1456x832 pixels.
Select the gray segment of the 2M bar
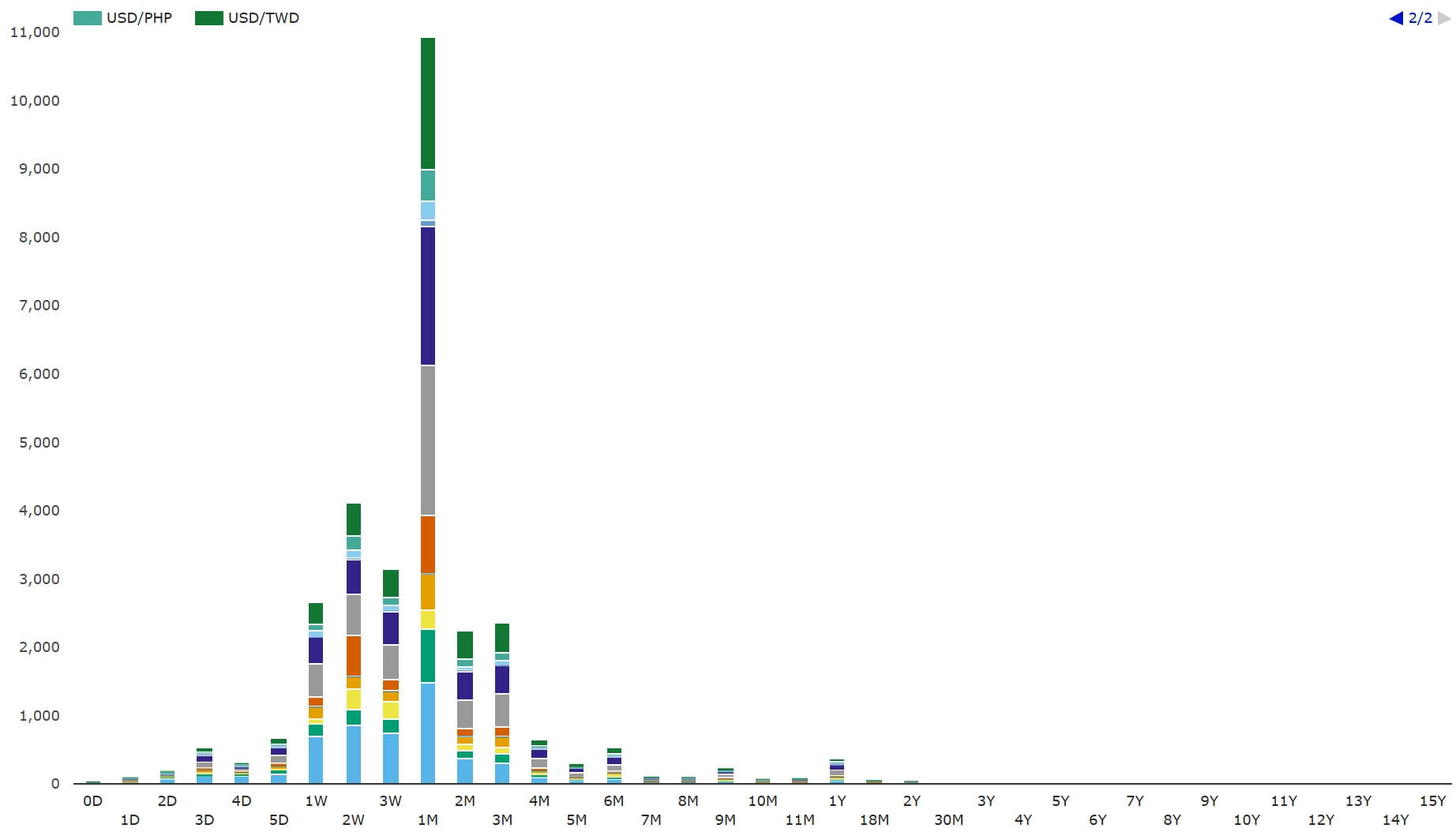(464, 714)
